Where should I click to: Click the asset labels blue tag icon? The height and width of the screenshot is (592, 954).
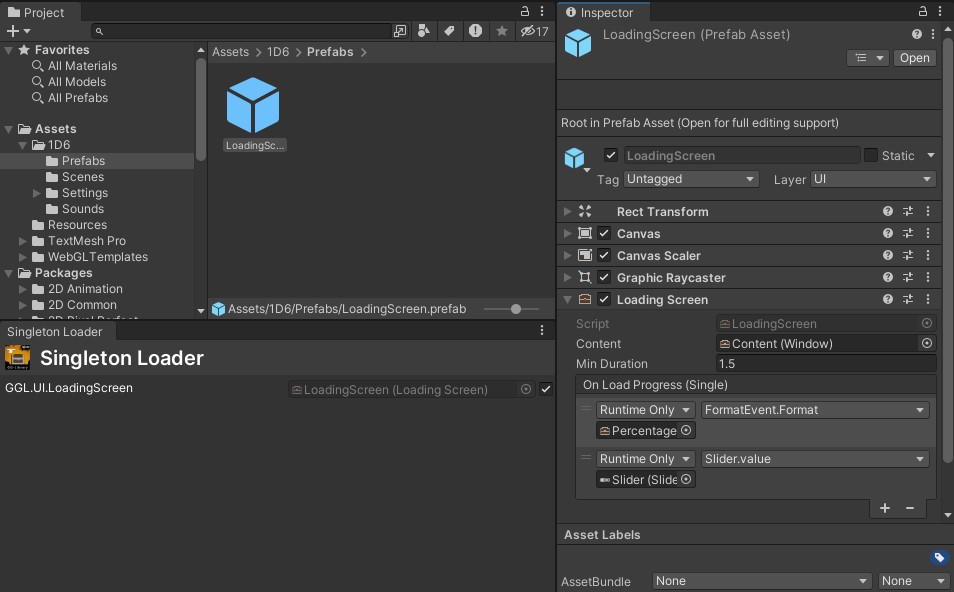pos(939,557)
